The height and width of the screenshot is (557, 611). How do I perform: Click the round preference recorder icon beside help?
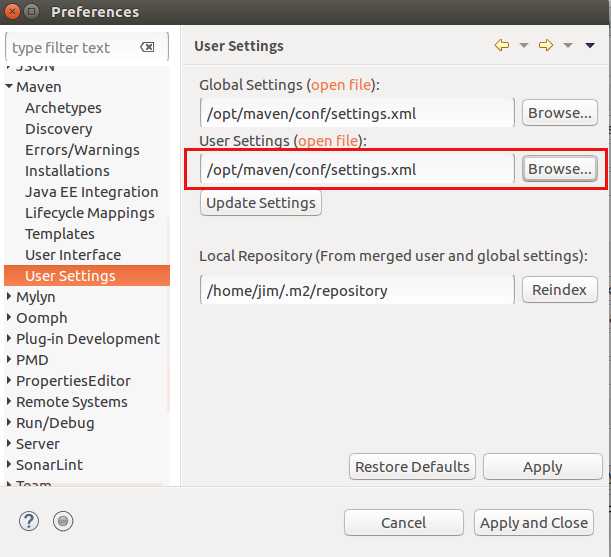tap(63, 521)
